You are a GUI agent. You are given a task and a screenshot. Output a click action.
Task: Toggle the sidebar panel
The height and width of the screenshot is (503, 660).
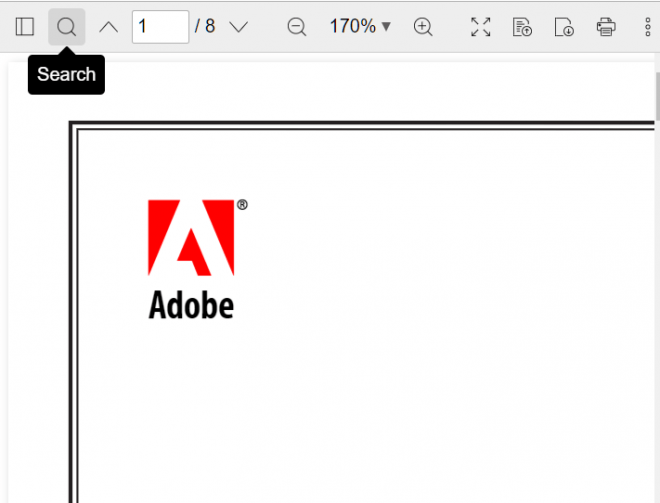coord(24,27)
